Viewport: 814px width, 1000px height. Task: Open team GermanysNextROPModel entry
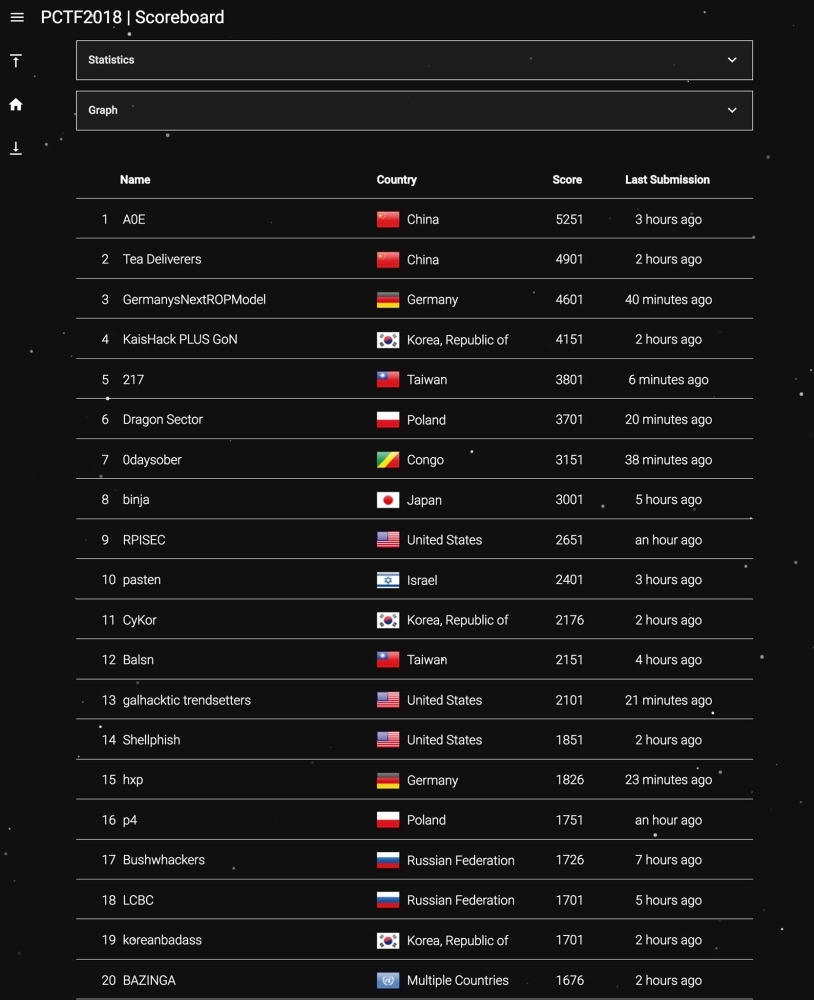tap(414, 299)
